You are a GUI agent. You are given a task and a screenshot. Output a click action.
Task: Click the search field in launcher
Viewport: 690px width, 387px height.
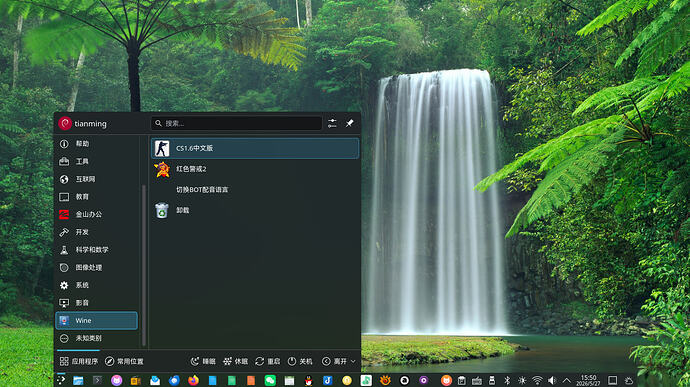pos(236,123)
